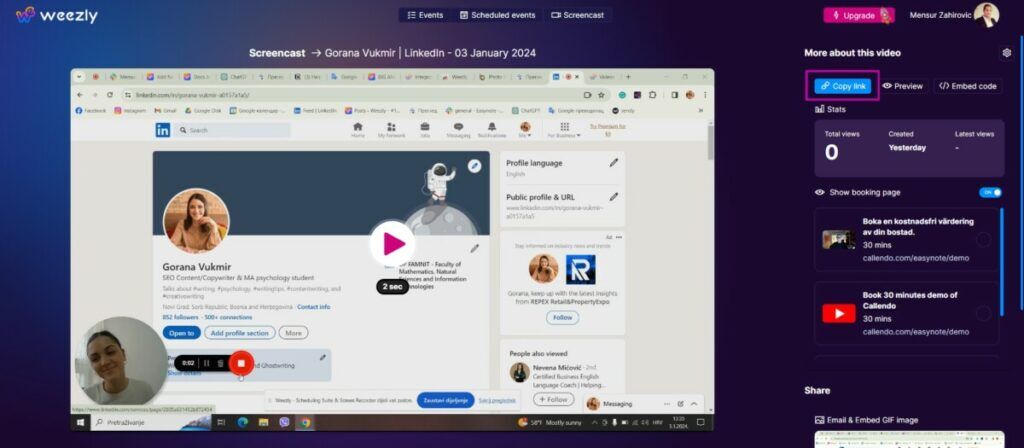Click pencil icon beside Public profile & URL

click(x=613, y=196)
